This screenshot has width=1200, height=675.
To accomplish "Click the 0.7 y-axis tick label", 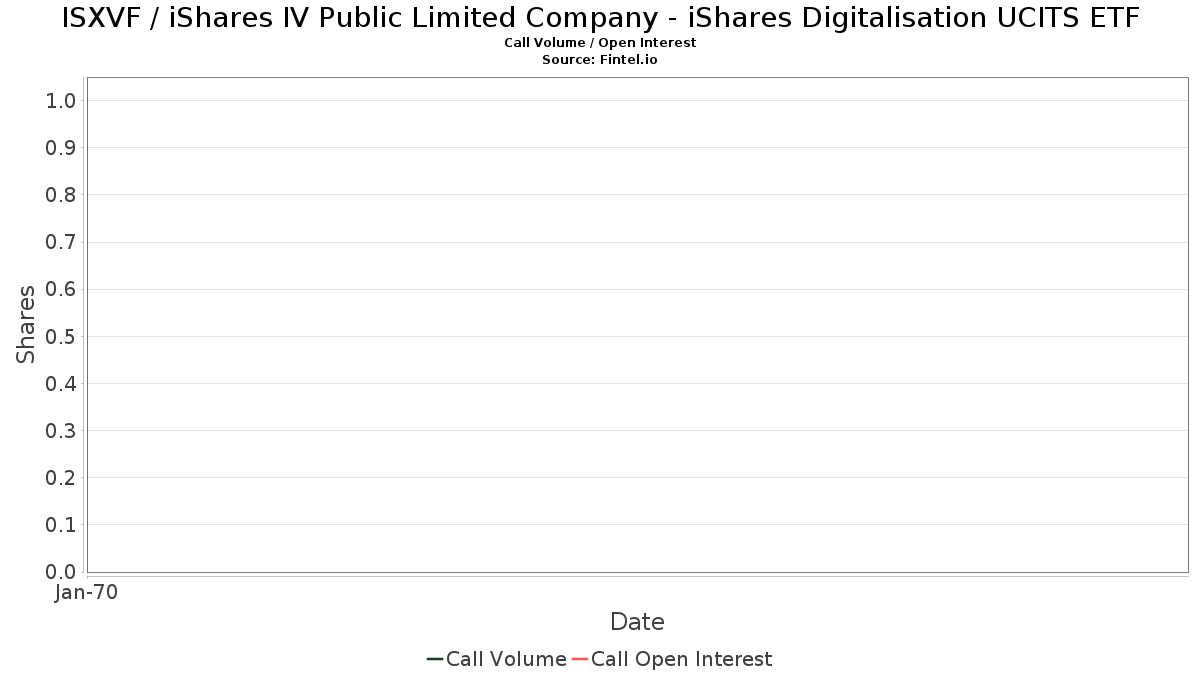I will point(61,242).
